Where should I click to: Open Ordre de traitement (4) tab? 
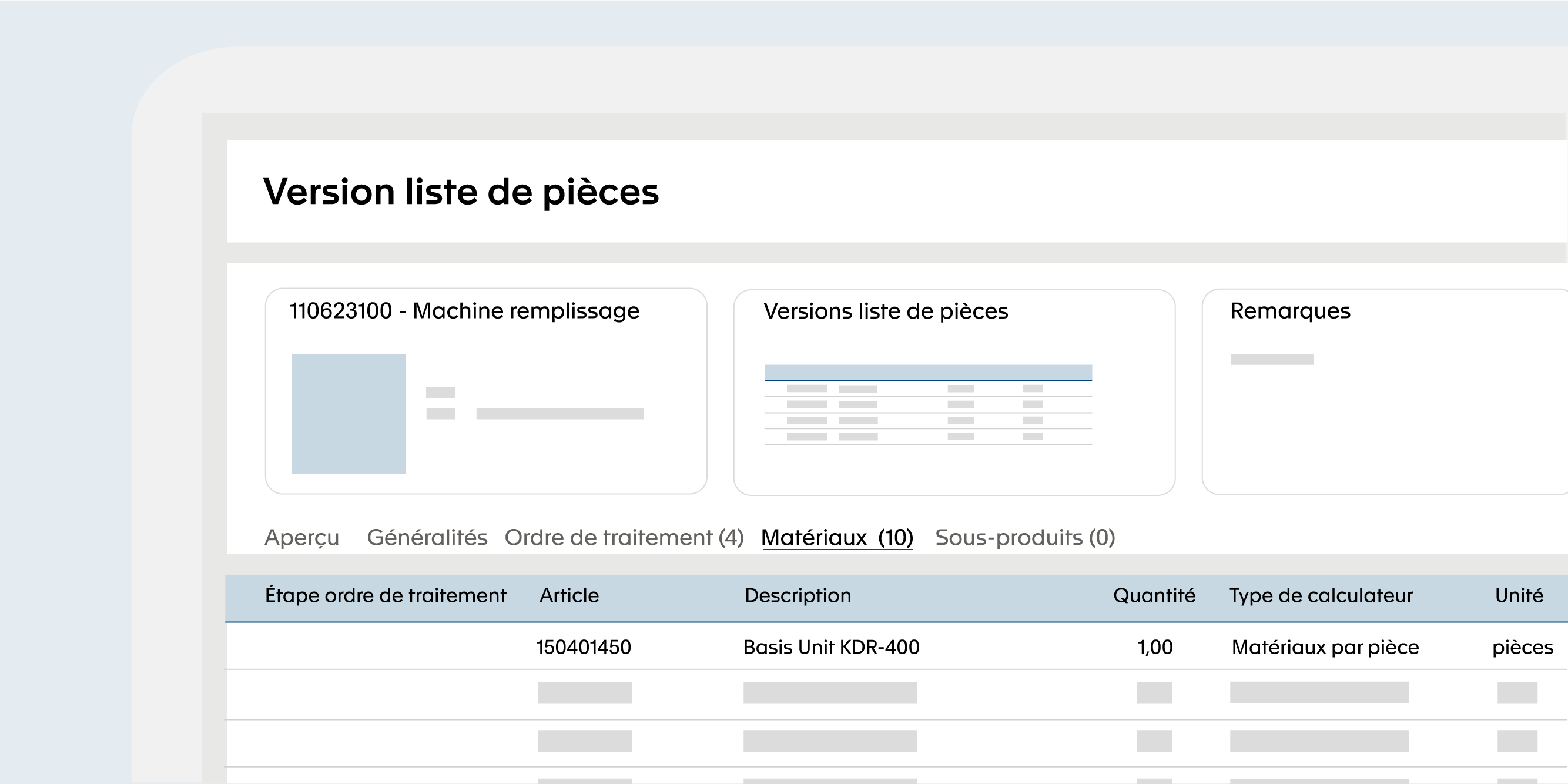click(x=624, y=538)
